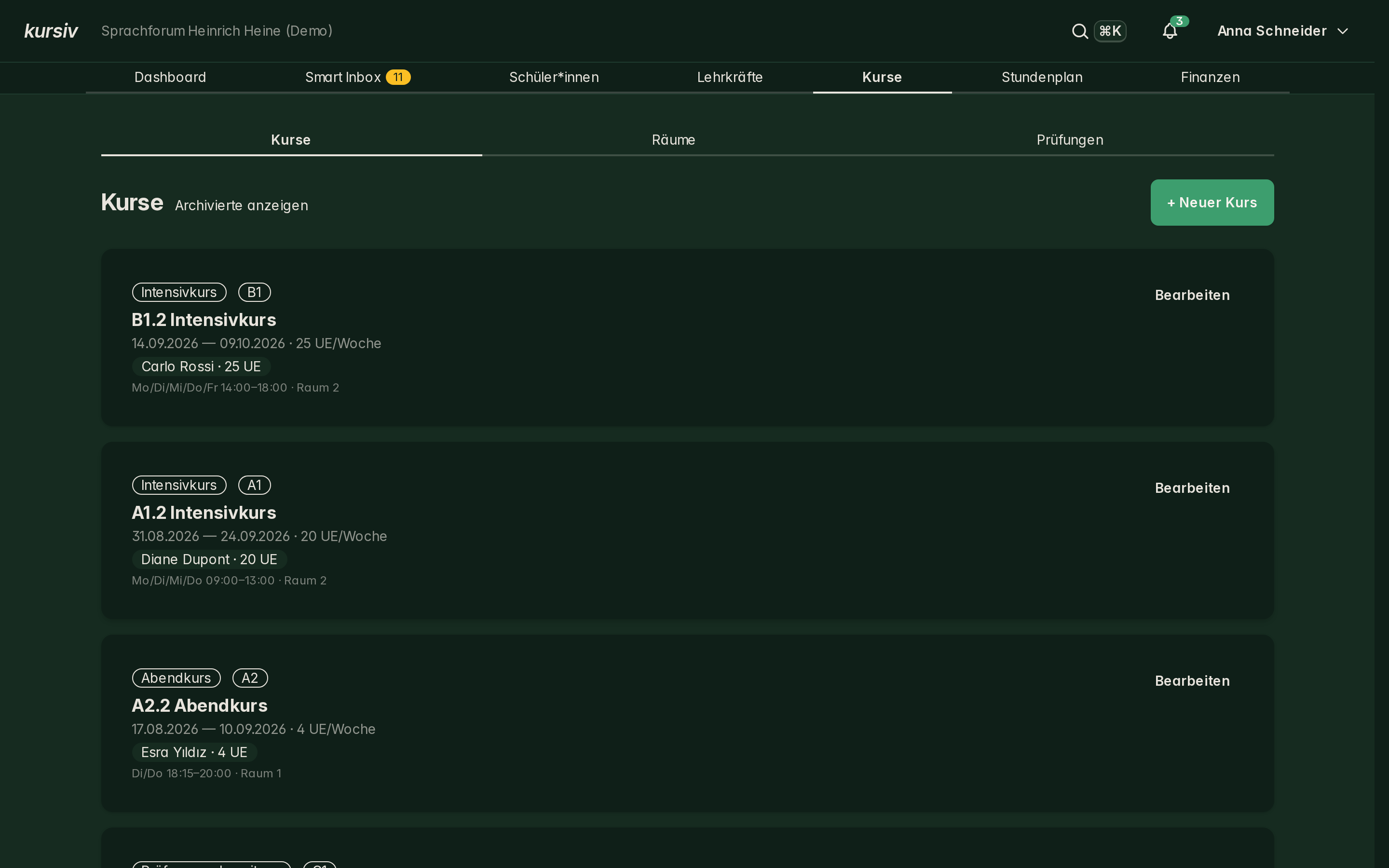Viewport: 1389px width, 868px height.
Task: Go to the Dashboard tab
Action: pos(170,78)
